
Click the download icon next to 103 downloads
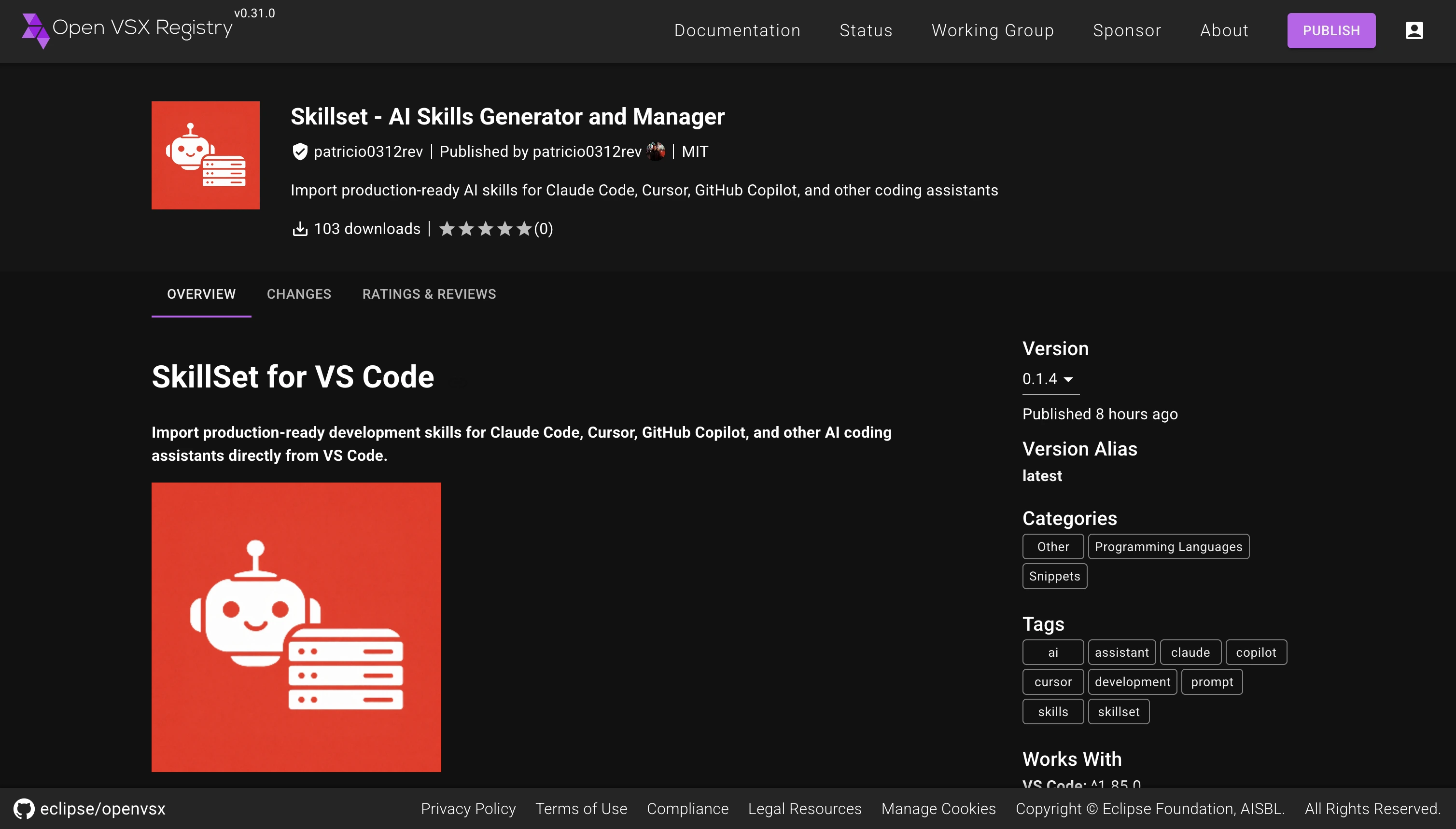(x=300, y=229)
